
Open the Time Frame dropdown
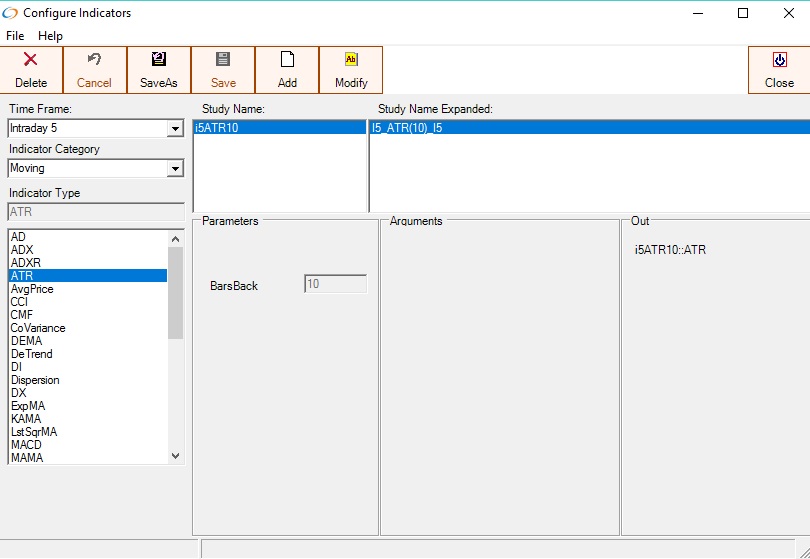coord(175,129)
